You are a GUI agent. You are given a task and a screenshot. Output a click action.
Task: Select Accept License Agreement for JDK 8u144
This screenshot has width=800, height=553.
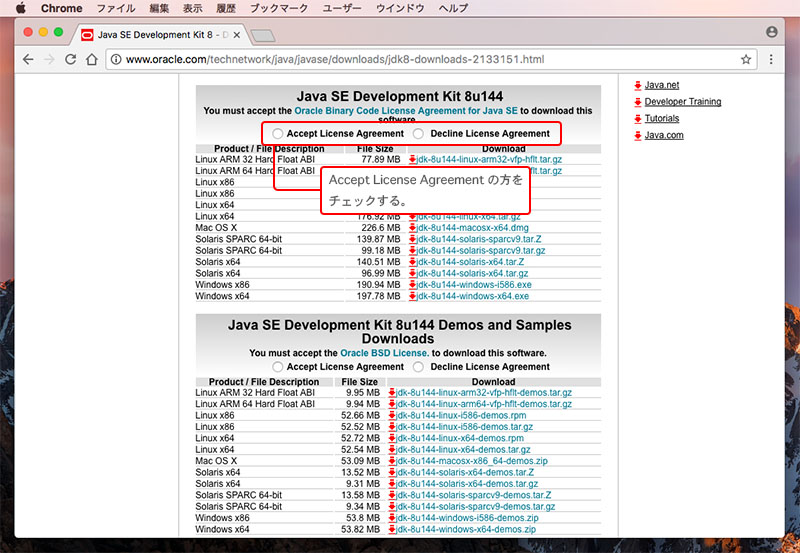tap(278, 134)
